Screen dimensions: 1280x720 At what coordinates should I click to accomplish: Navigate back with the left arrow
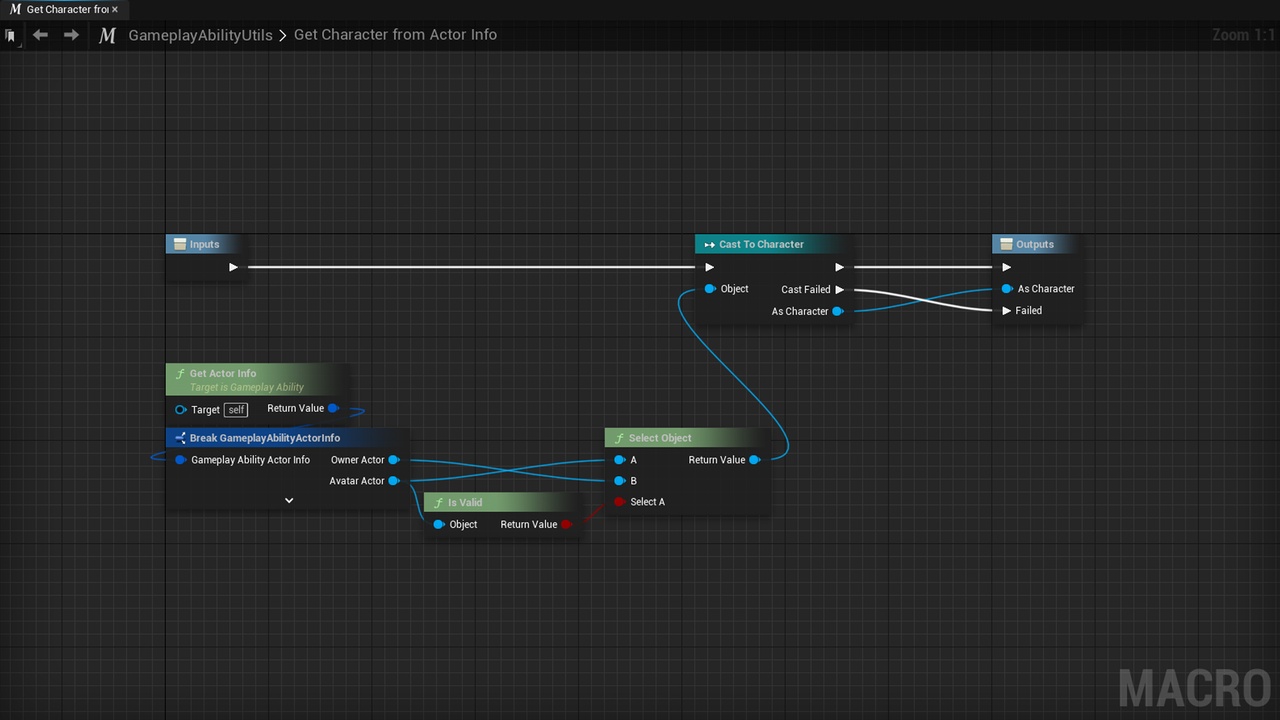point(40,35)
